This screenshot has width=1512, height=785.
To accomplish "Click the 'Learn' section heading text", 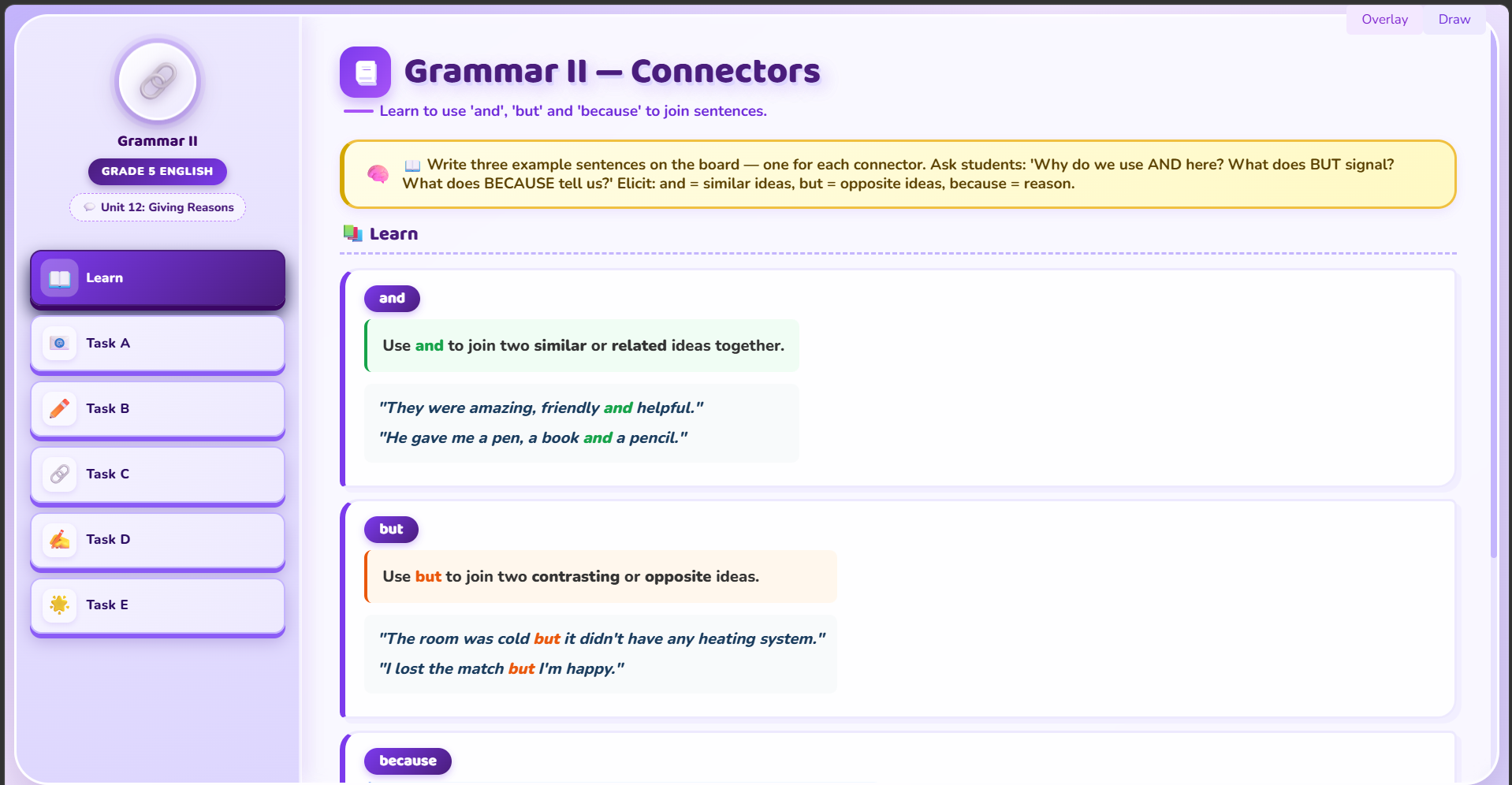I will (393, 234).
